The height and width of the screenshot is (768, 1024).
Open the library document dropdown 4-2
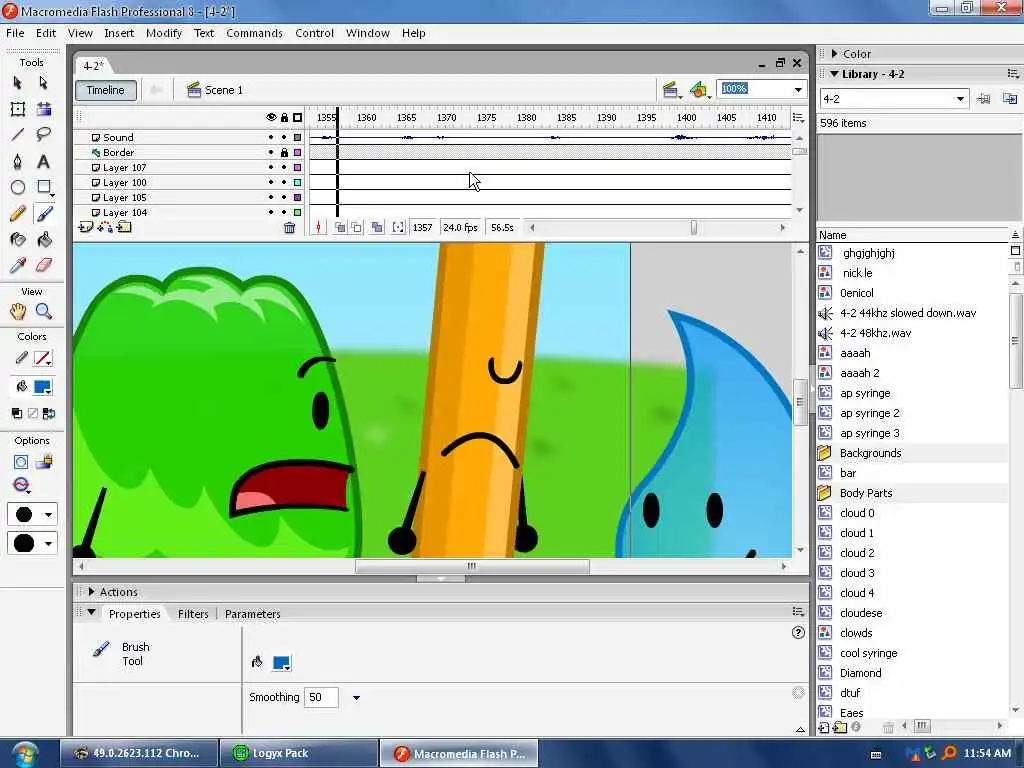pyautogui.click(x=960, y=99)
